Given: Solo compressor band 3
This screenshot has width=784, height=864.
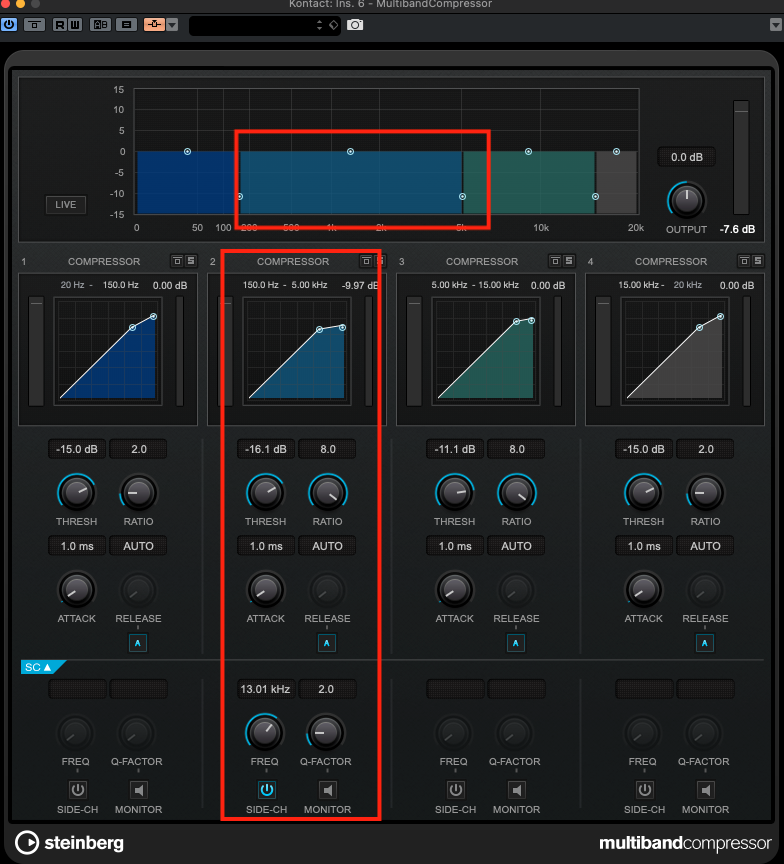Looking at the screenshot, I should 569,261.
